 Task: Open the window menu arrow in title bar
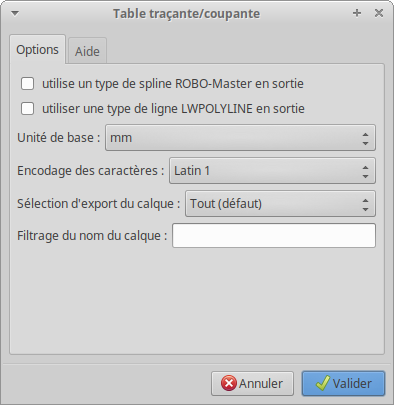[15, 13]
